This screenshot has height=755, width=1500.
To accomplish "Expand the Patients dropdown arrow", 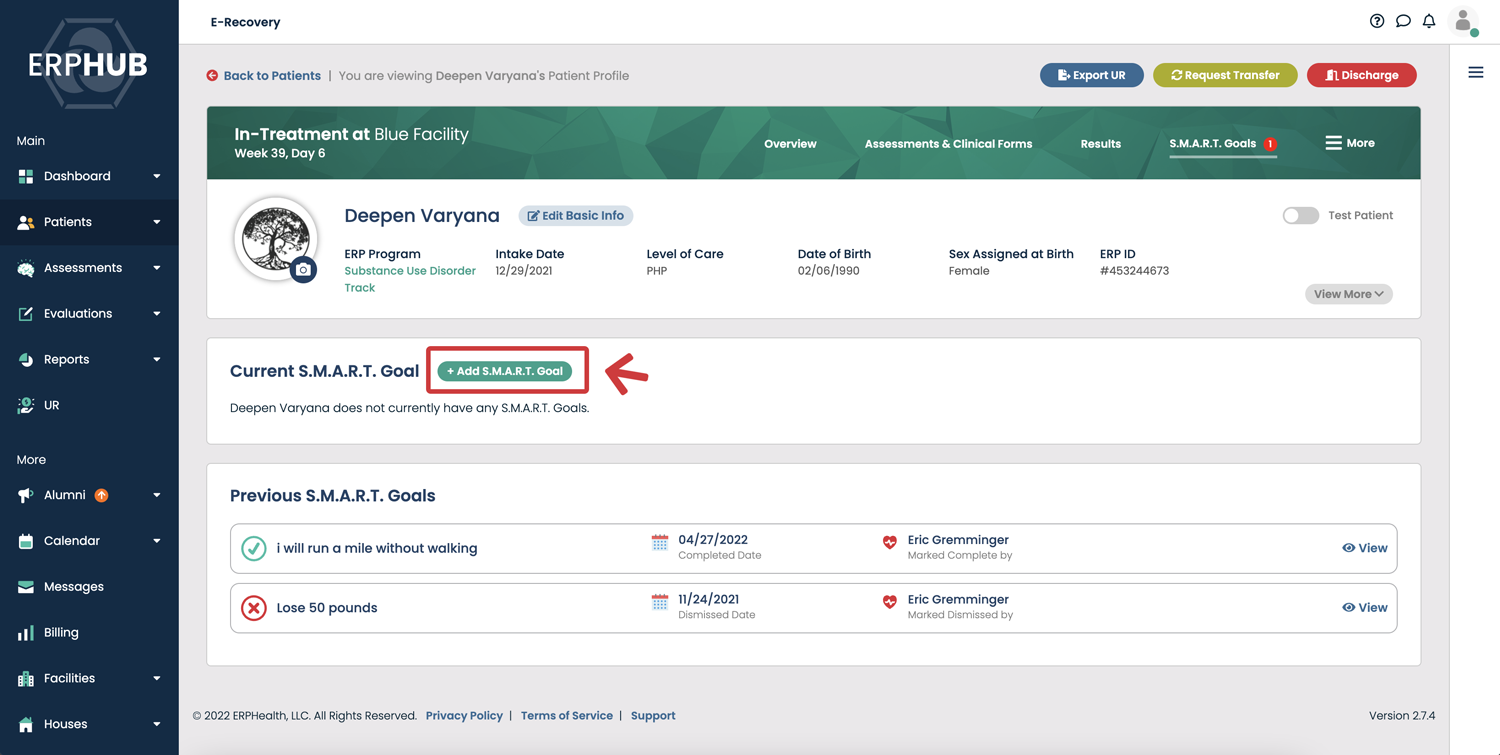I will click(x=157, y=222).
